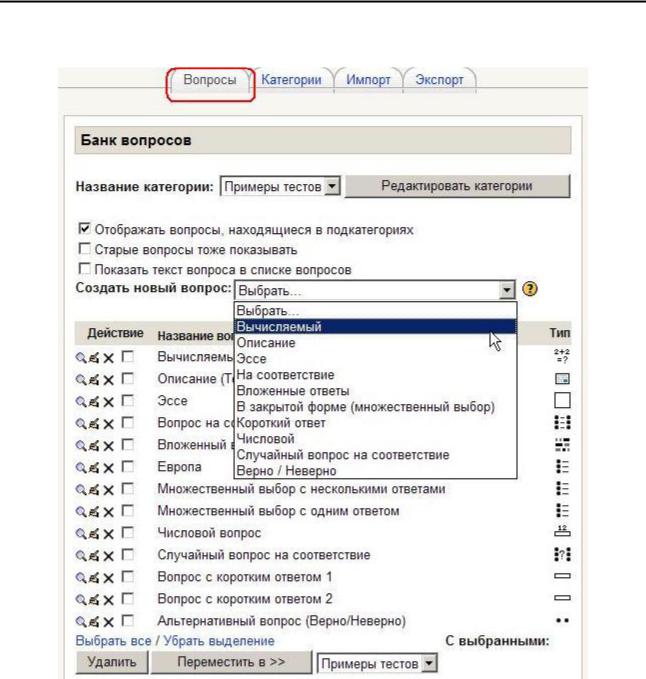Click the Редактировать категории button
Image resolution: width=646 pixels, height=679 pixels.
[x=457, y=186]
